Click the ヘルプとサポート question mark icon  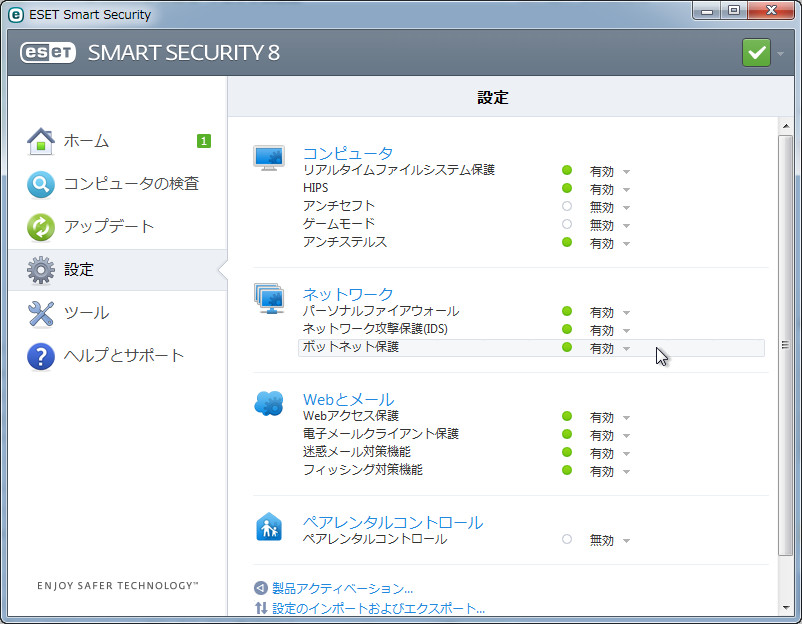click(x=40, y=355)
